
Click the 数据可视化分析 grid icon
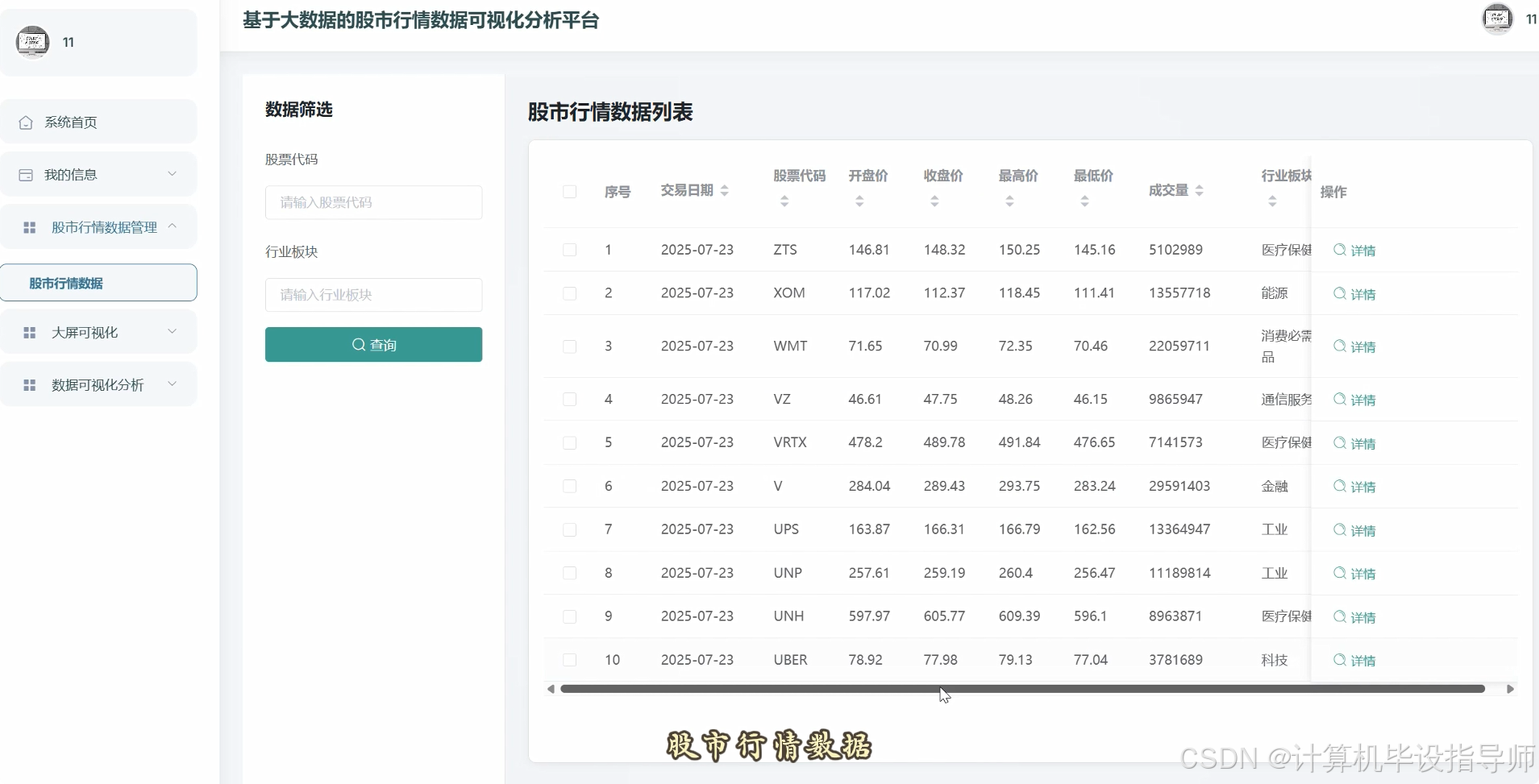tap(30, 385)
